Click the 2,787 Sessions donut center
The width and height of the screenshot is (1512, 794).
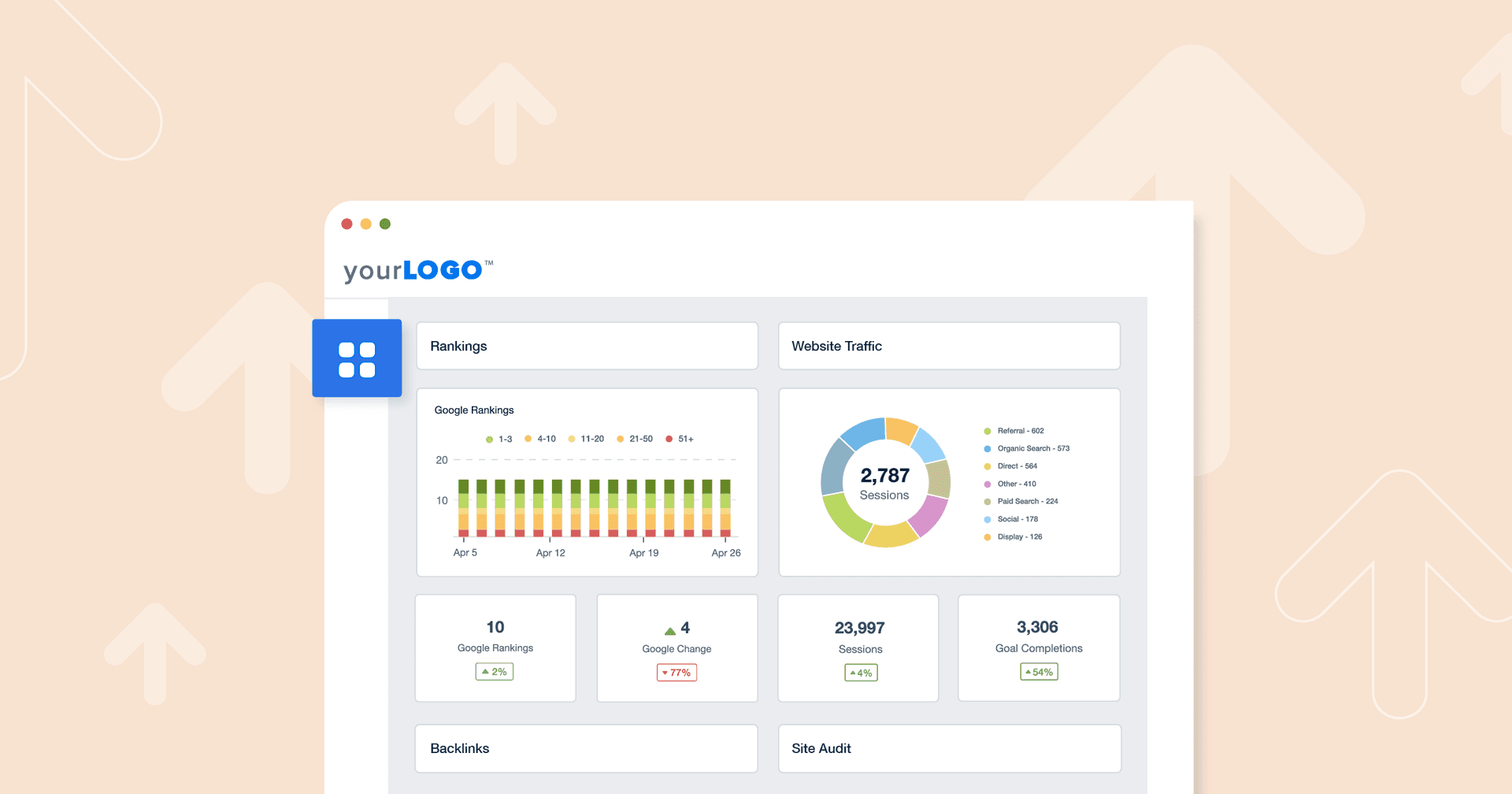884,483
